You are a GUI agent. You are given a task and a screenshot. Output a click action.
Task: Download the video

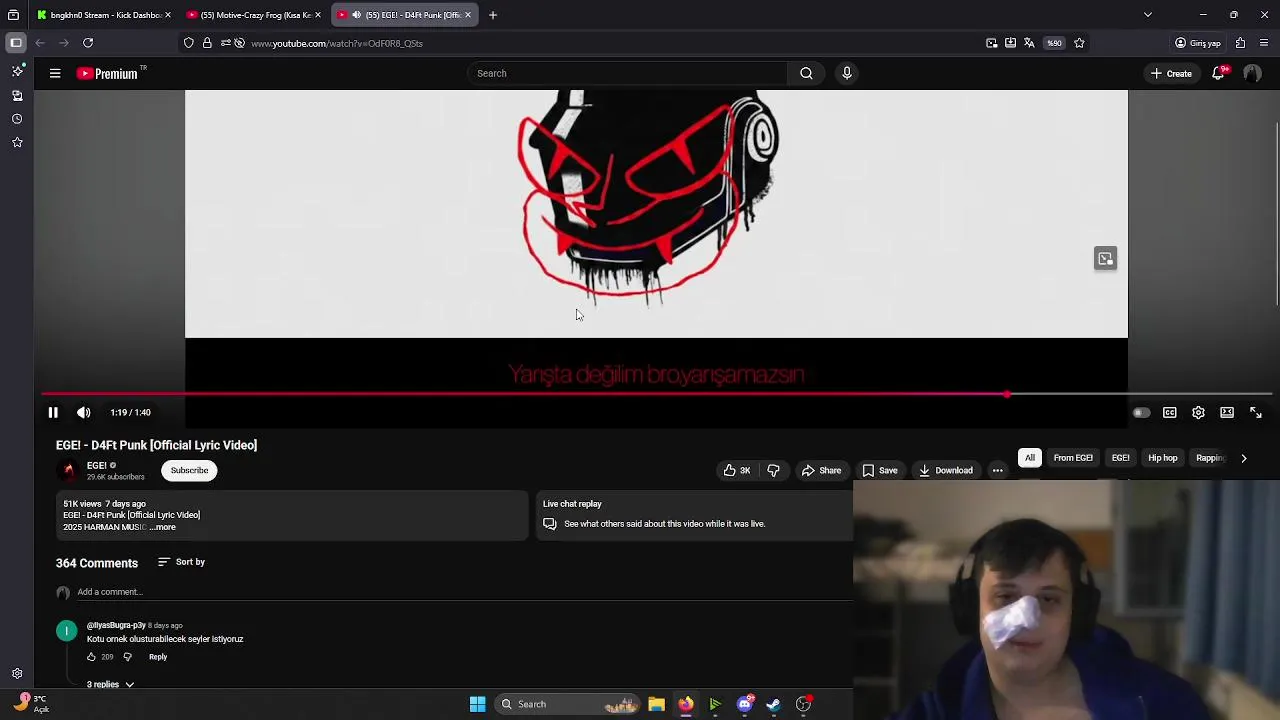click(946, 470)
